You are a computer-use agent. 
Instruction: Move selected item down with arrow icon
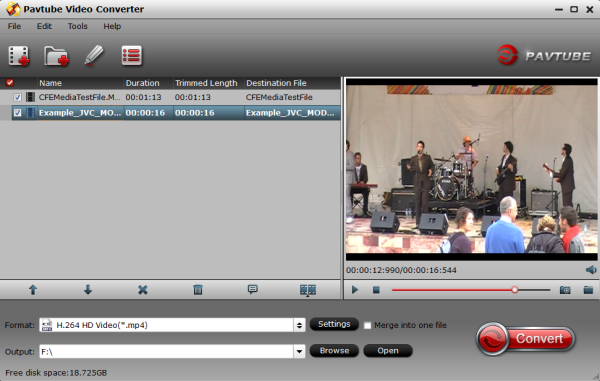pyautogui.click(x=88, y=290)
